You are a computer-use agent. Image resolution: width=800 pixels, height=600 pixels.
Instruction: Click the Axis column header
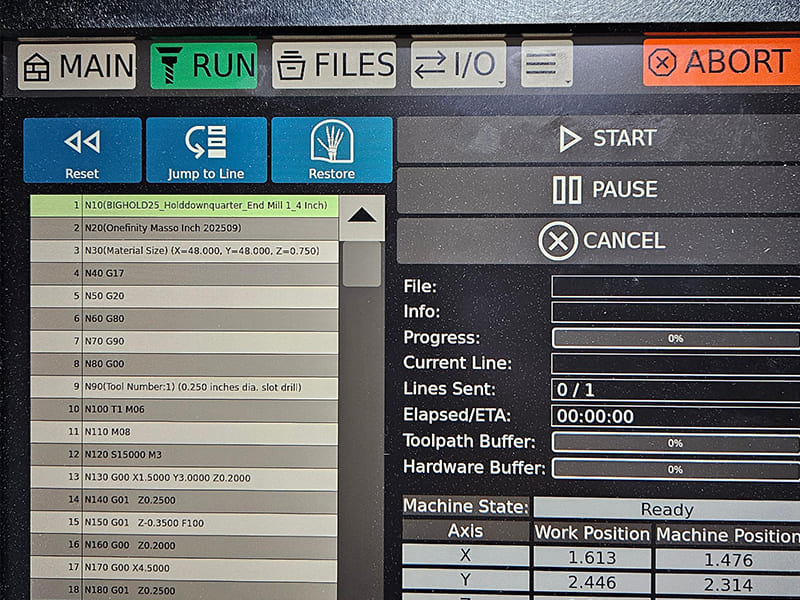pos(465,531)
